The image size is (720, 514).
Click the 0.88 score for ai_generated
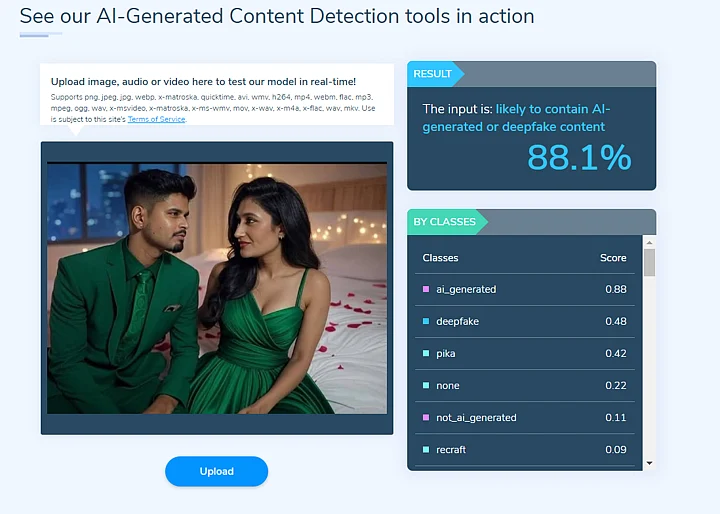pyautogui.click(x=616, y=289)
